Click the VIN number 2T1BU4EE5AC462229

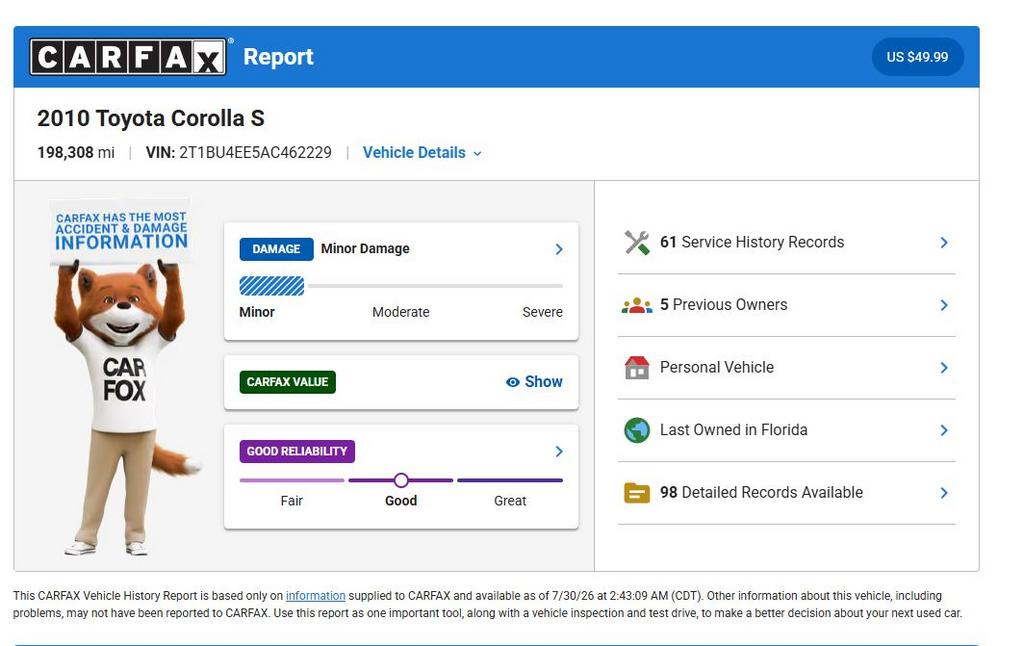(x=255, y=153)
